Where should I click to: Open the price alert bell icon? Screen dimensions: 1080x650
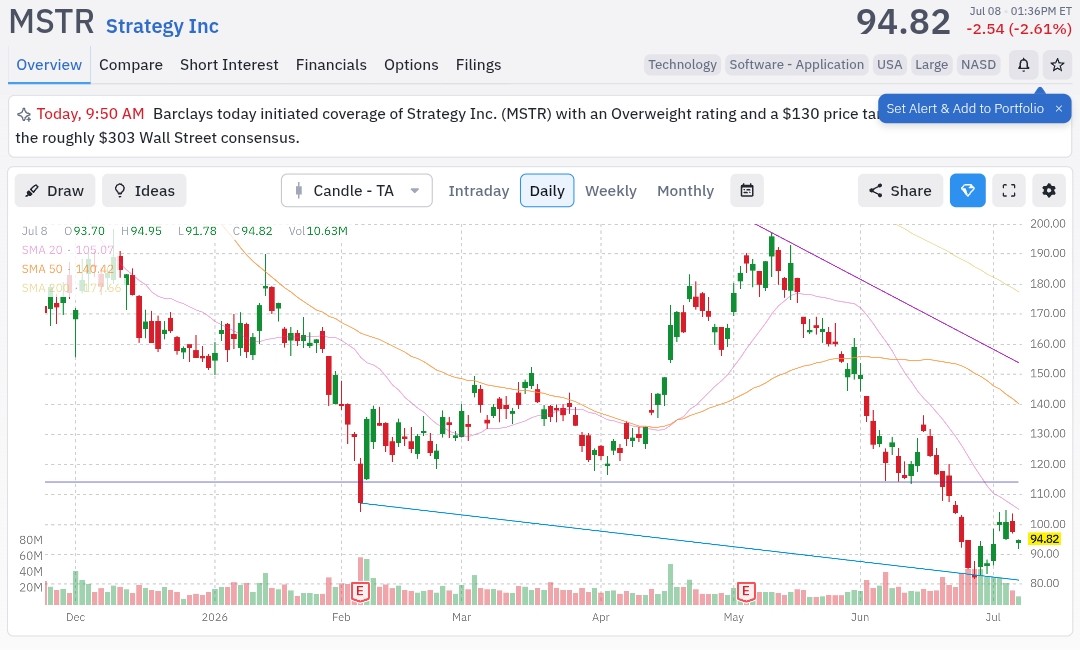click(x=1024, y=65)
